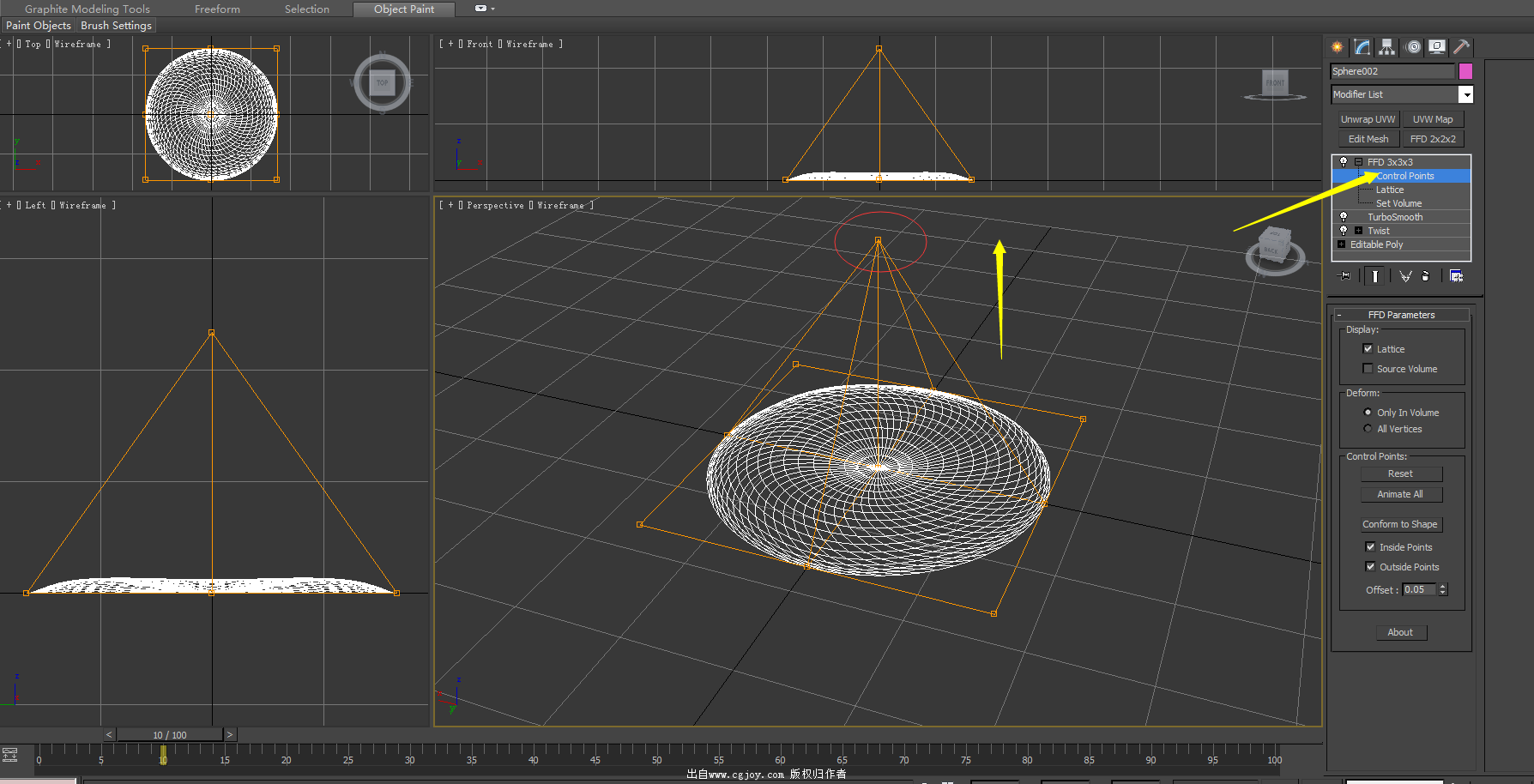The height and width of the screenshot is (784, 1534).
Task: Click the FFD 2x2x2 button
Action: pos(1433,139)
